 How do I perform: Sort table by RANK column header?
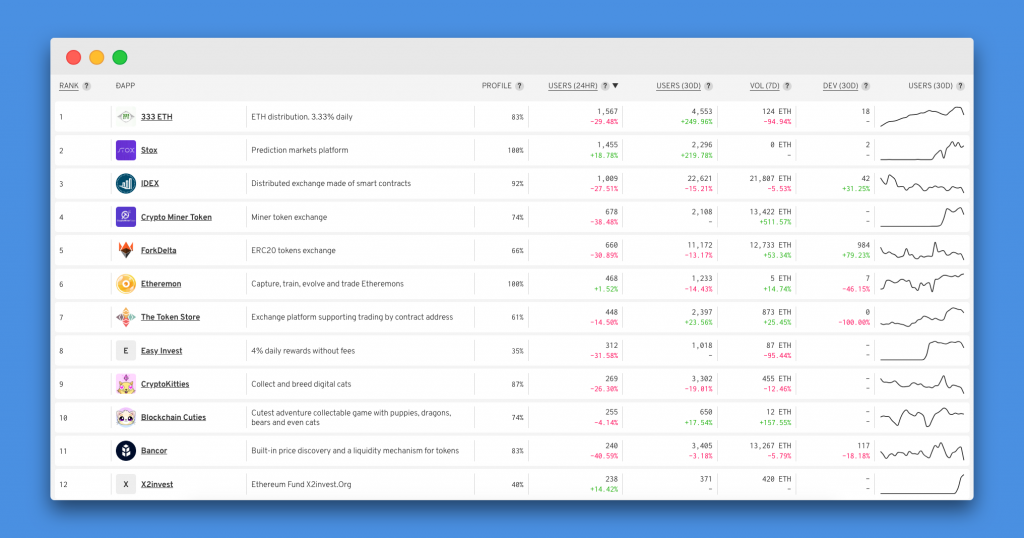69,86
